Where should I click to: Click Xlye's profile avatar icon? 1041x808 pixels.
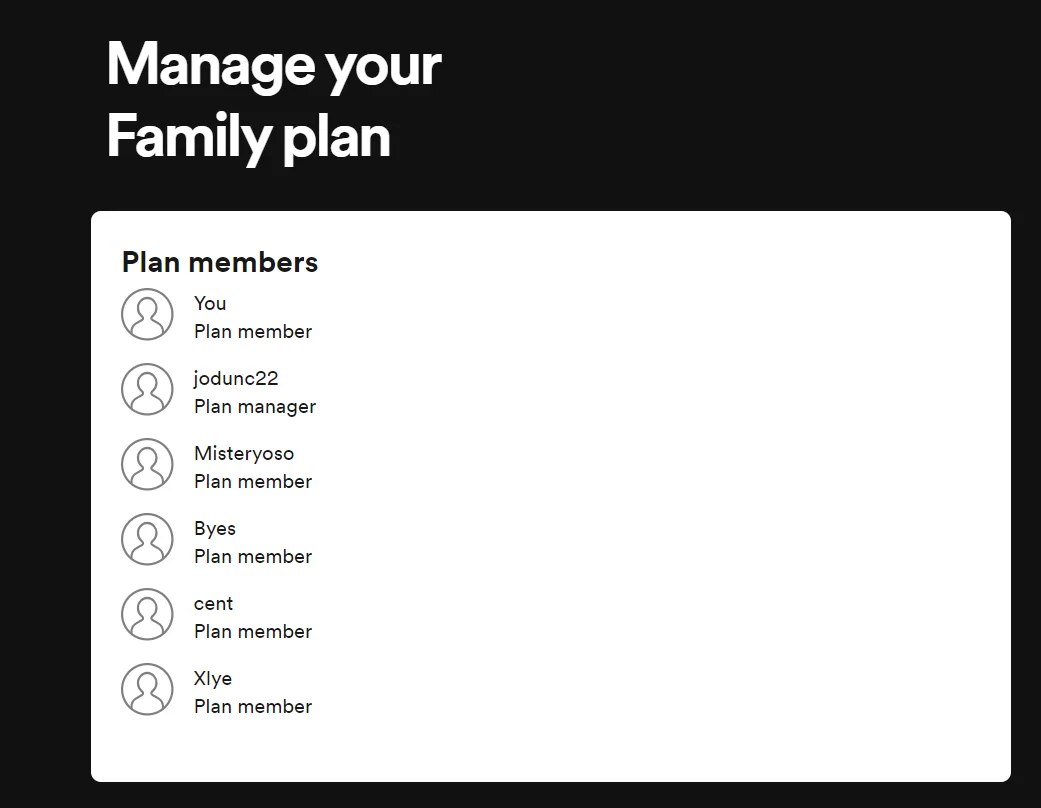147,689
